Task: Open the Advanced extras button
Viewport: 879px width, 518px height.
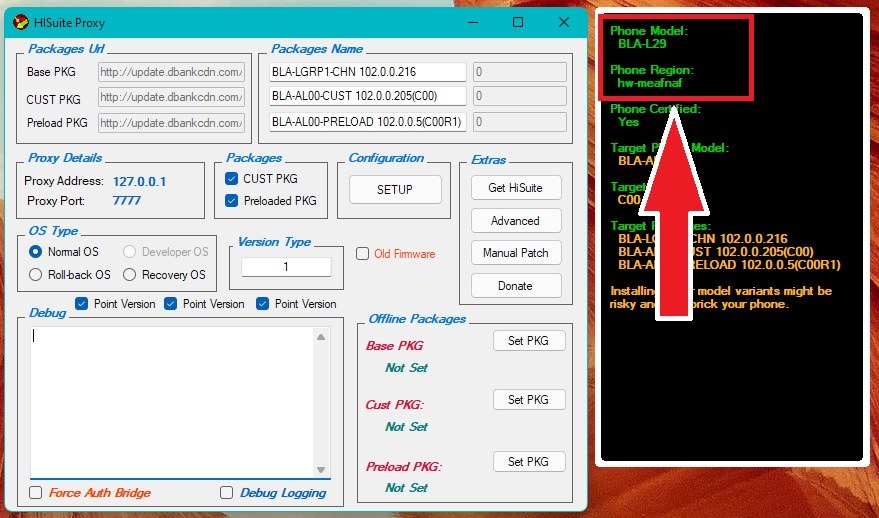Action: point(515,221)
